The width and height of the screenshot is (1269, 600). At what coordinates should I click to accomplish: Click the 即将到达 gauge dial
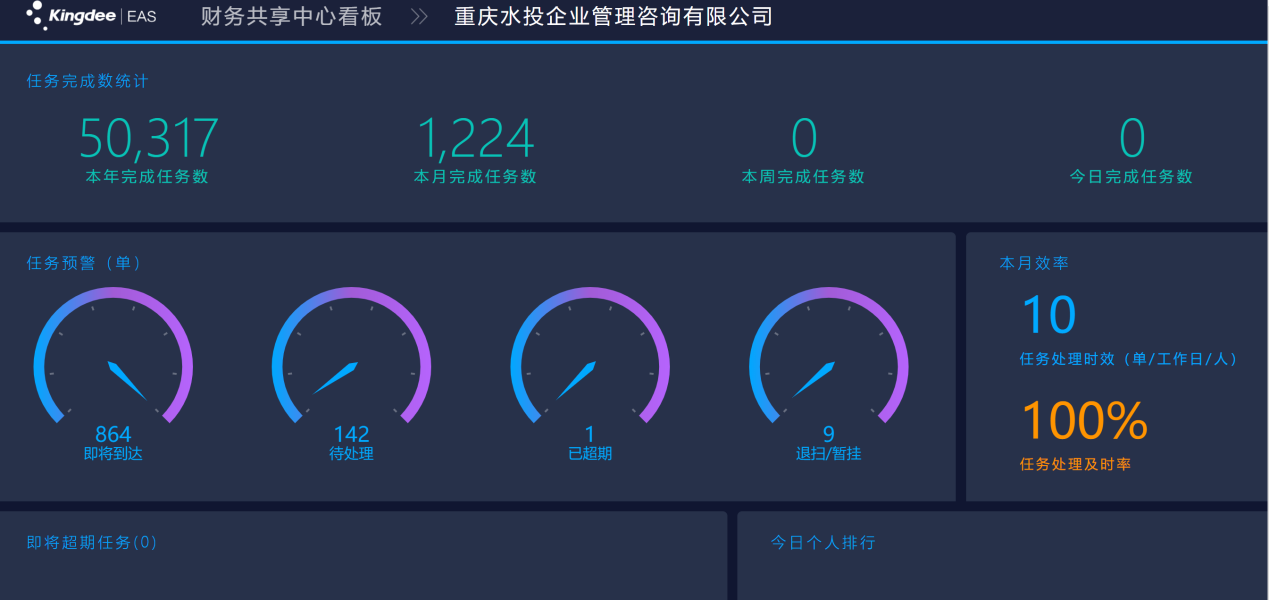point(113,355)
